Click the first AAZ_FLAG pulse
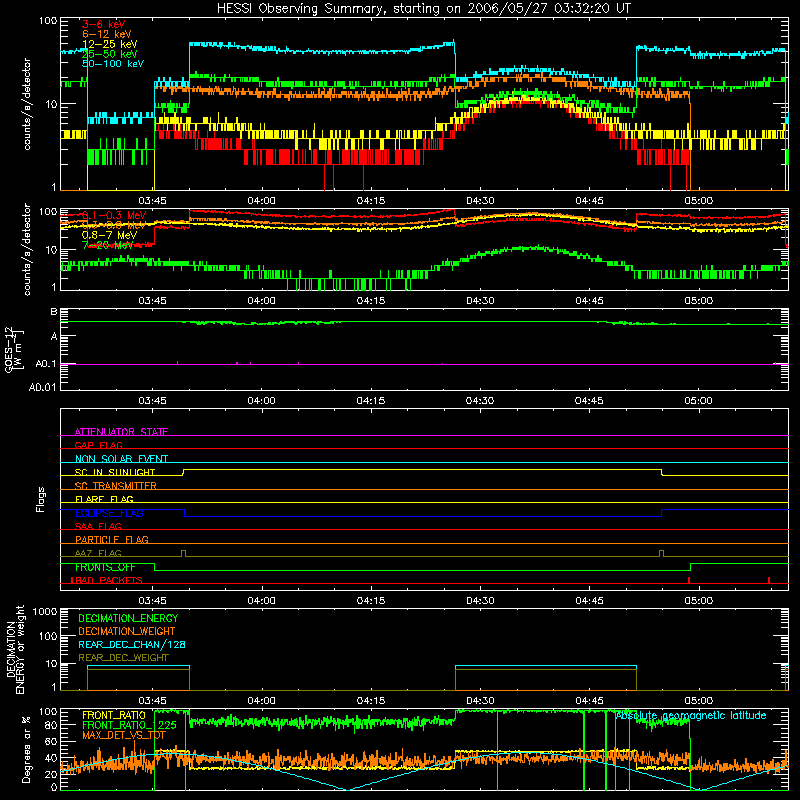The height and width of the screenshot is (800, 800). click(x=184, y=554)
